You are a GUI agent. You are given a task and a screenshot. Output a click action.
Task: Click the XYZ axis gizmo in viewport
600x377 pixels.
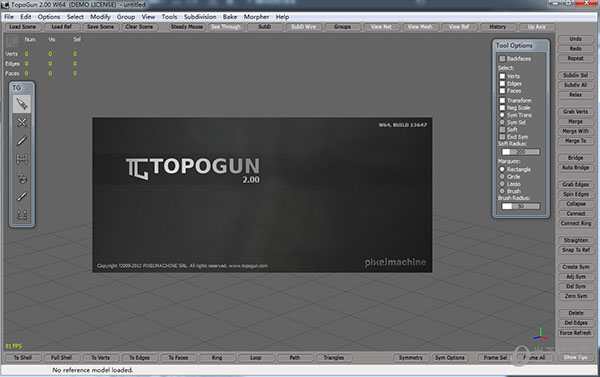pos(540,334)
